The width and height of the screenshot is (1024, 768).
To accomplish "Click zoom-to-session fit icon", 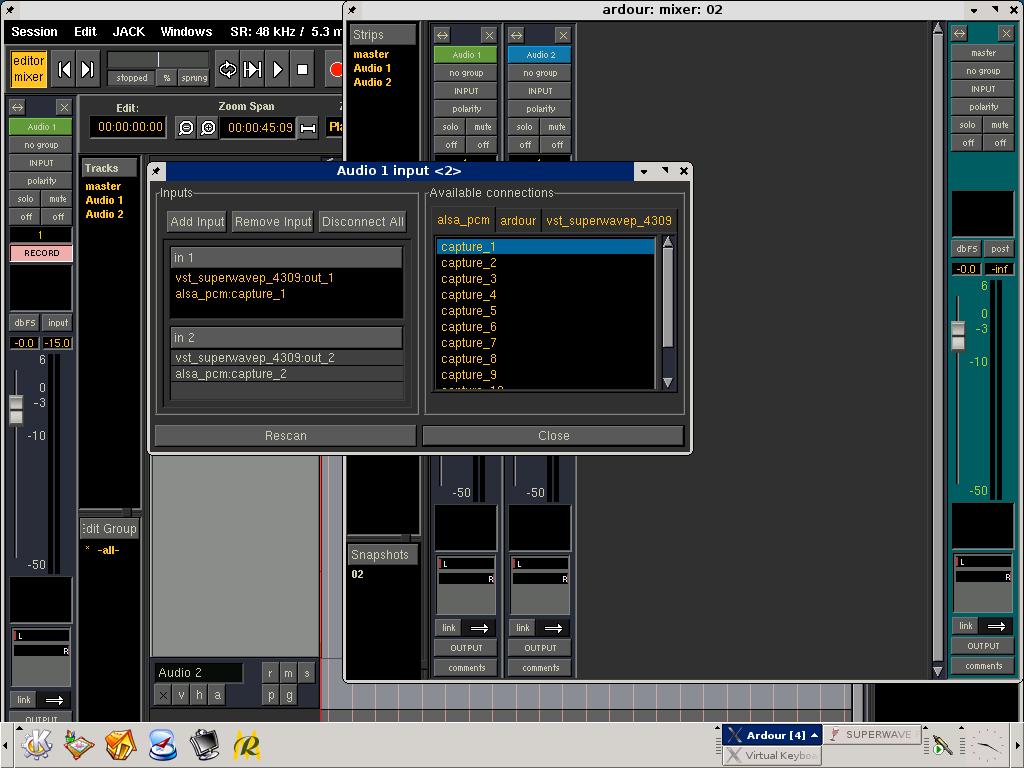I will pos(308,128).
